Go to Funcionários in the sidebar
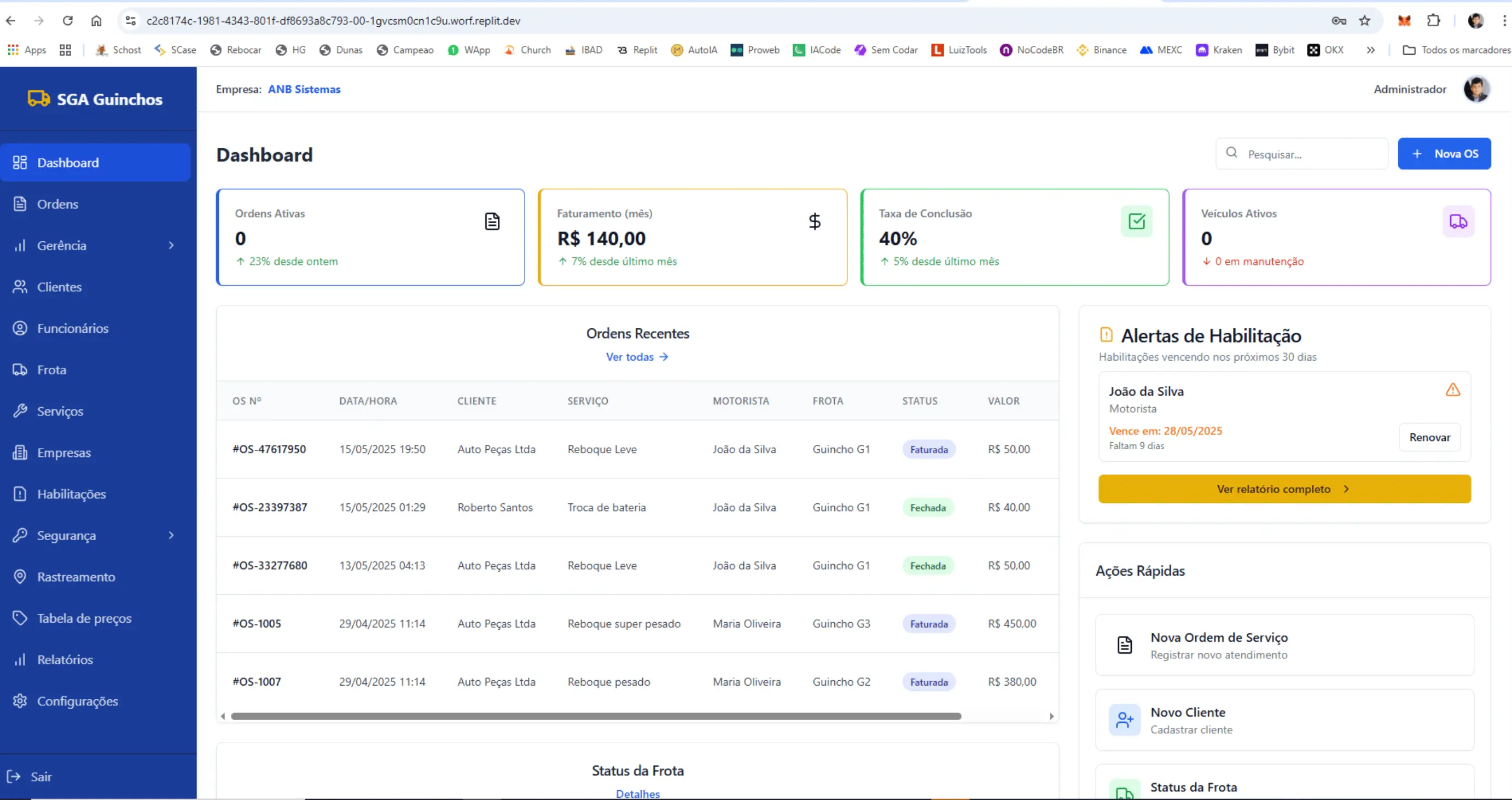Image resolution: width=1512 pixels, height=800 pixels. pos(73,328)
